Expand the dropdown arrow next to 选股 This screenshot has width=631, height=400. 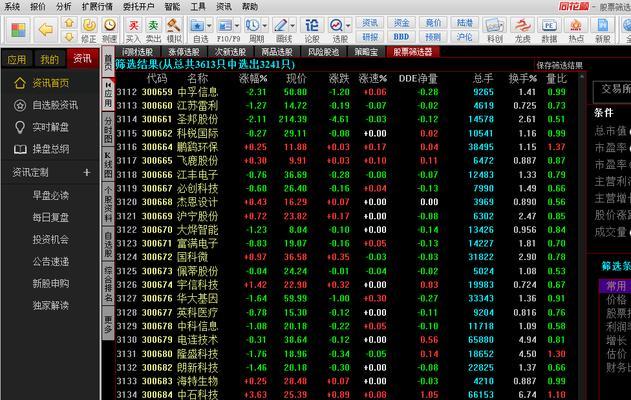click(x=348, y=26)
